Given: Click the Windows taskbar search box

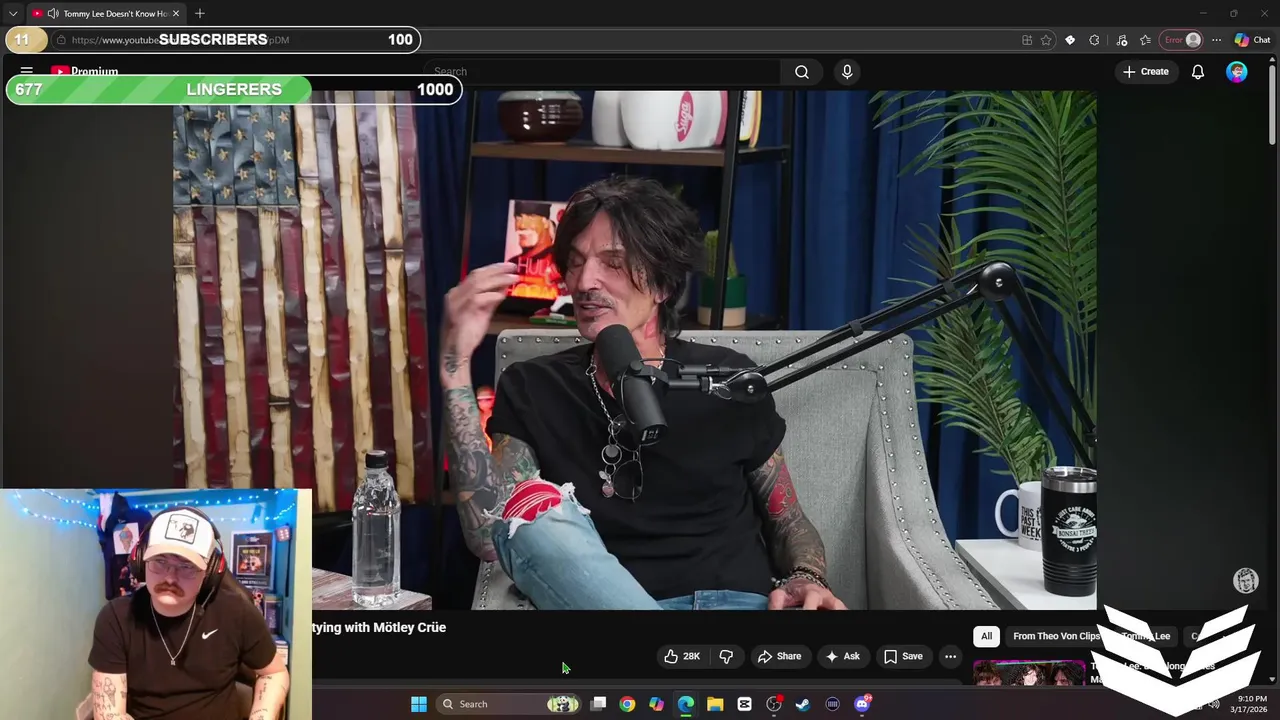Looking at the screenshot, I should click(x=510, y=704).
